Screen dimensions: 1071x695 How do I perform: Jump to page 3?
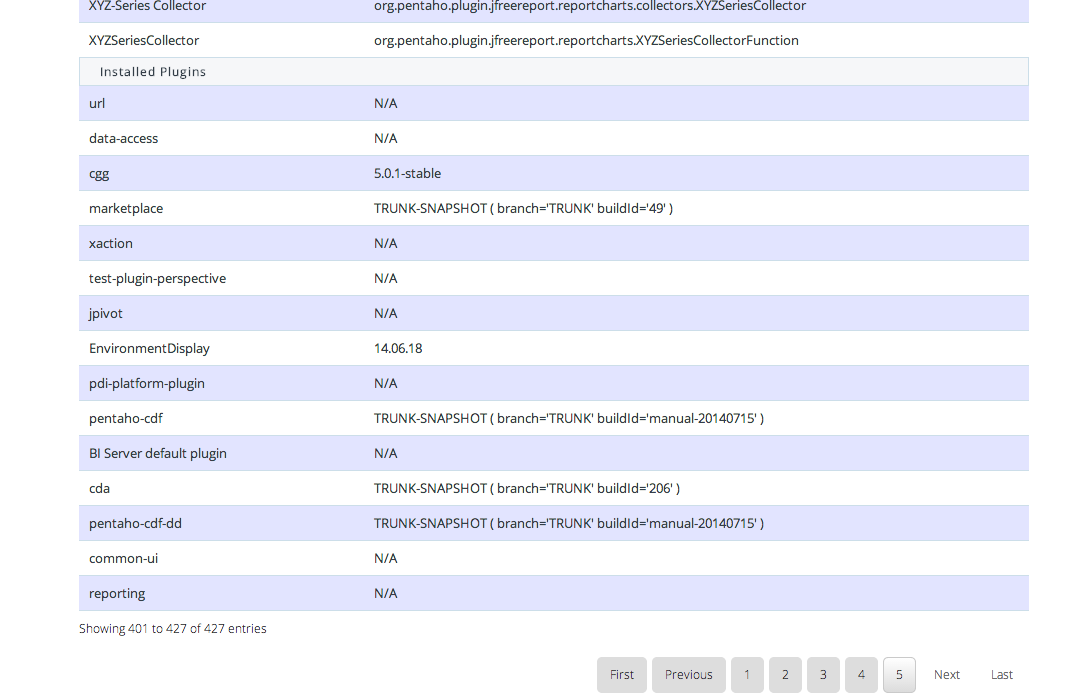click(x=823, y=675)
